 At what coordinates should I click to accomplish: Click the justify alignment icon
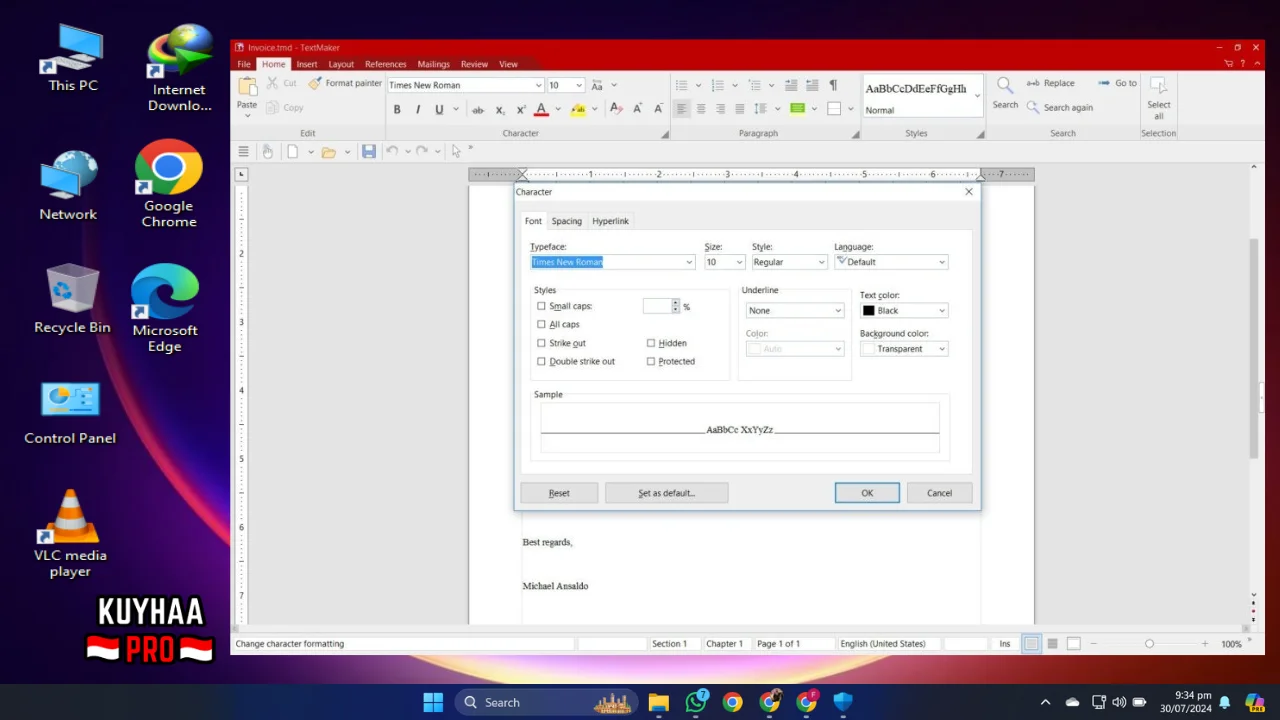coord(740,109)
